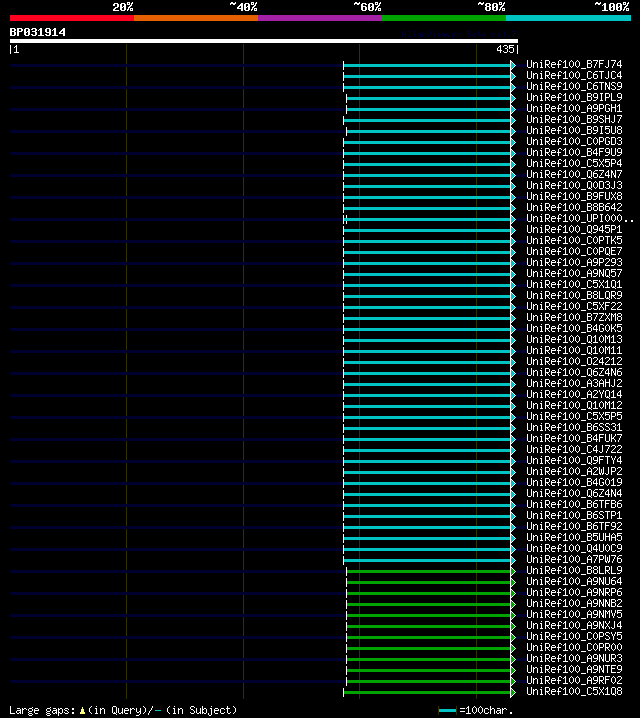Click the UniRef100_B6SS31 text
640x718 pixels.
coord(574,427)
